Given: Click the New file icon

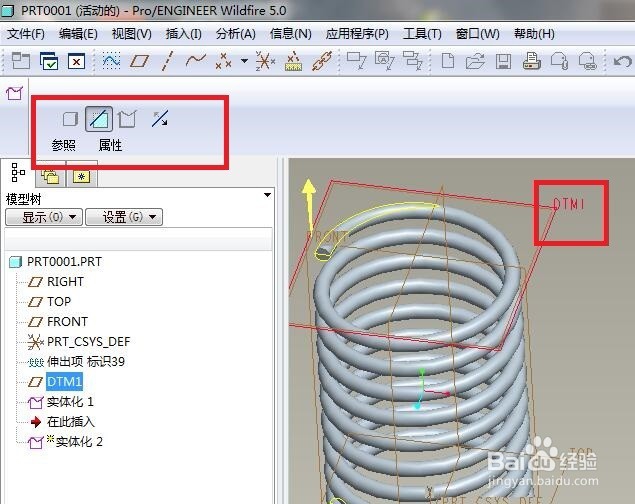Looking at the screenshot, I should [x=447, y=62].
